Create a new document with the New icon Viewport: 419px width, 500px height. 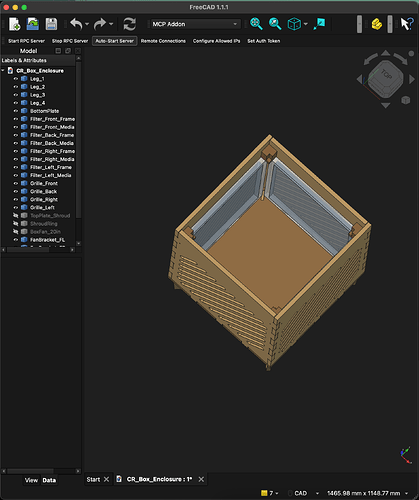[14, 24]
